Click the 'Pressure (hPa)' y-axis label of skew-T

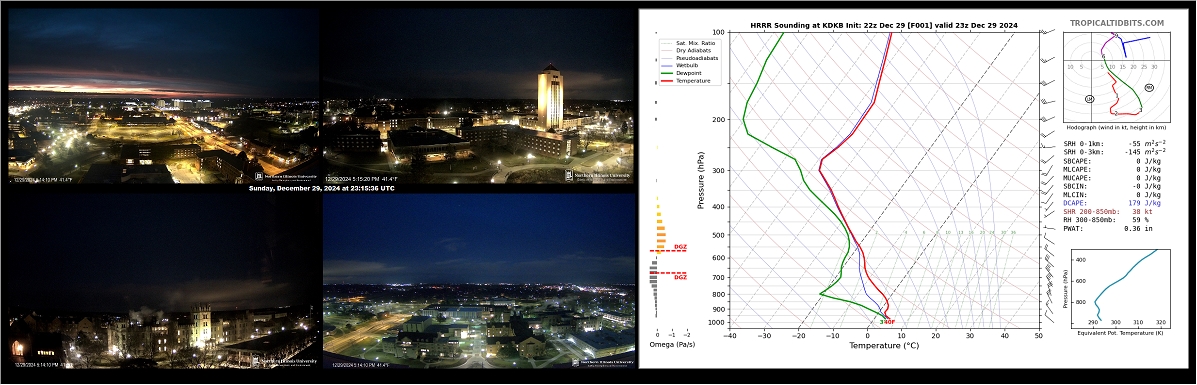(700, 180)
